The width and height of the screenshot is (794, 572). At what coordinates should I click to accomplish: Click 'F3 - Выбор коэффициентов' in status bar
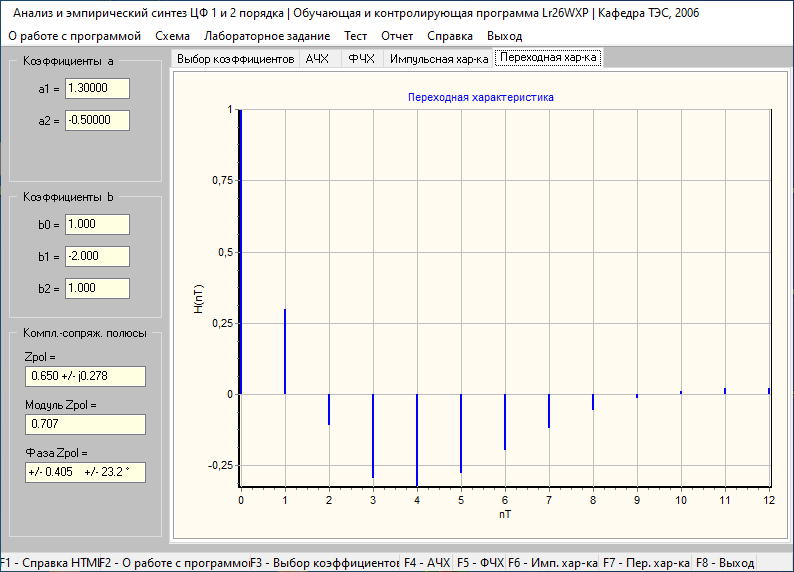(325, 563)
